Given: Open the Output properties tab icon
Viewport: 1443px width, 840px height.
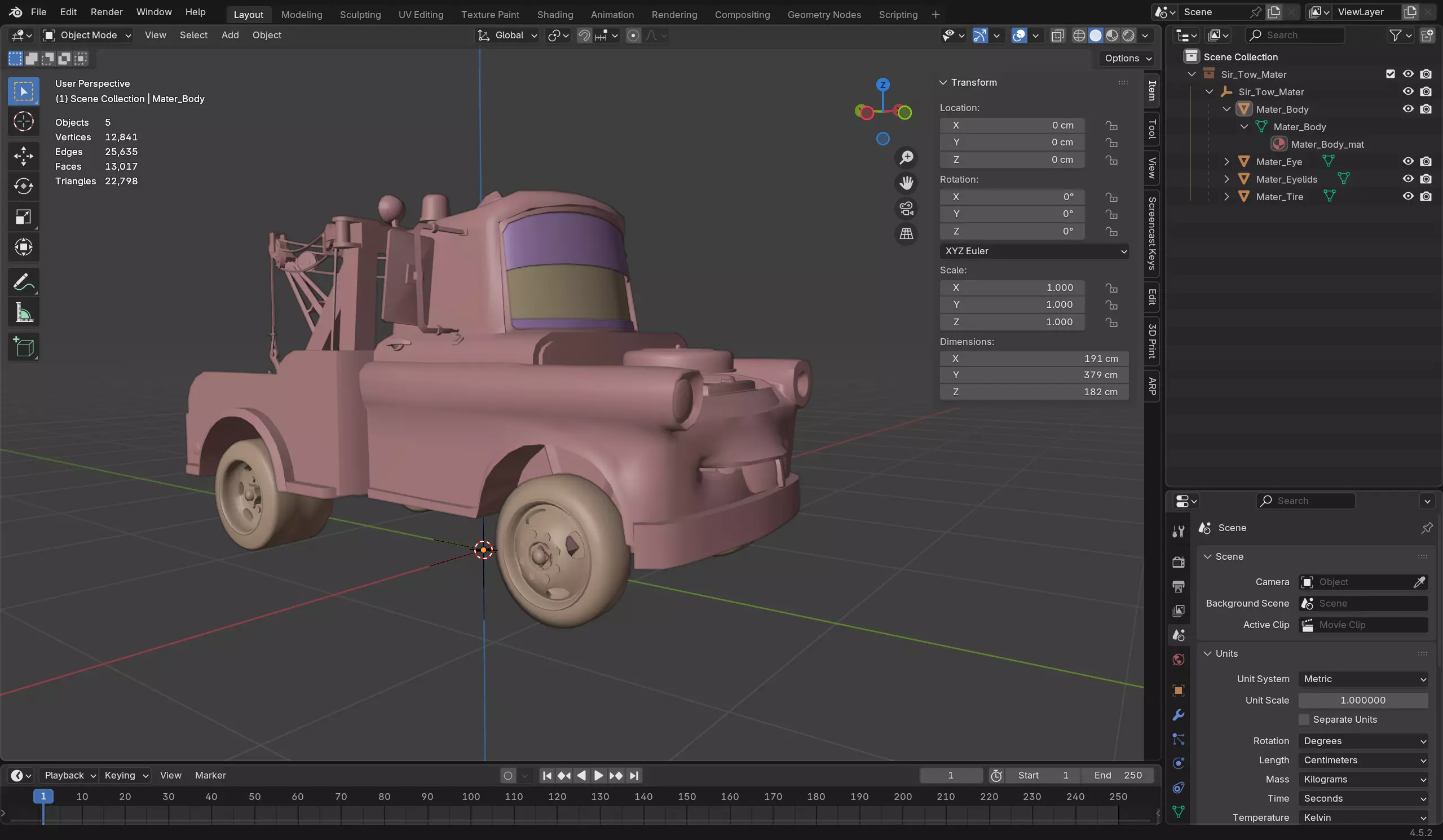Looking at the screenshot, I should point(1179,587).
